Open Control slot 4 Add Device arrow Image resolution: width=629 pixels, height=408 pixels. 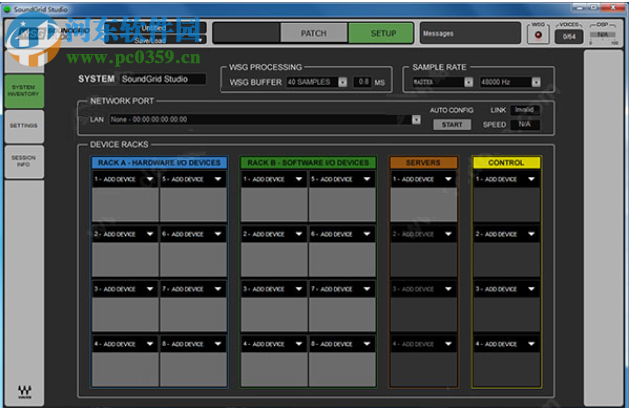532,344
